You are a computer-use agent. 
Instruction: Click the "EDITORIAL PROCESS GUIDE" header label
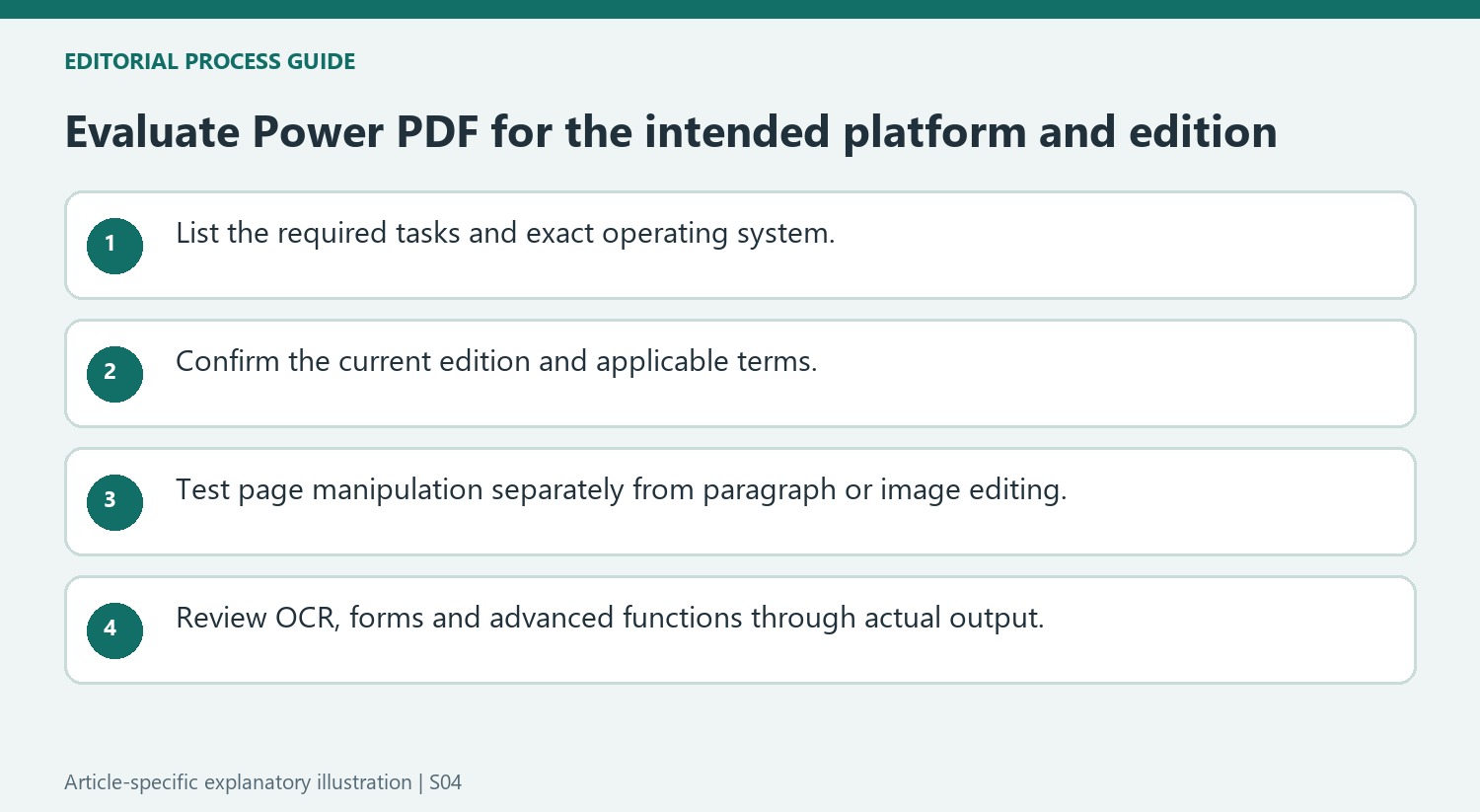tap(210, 61)
